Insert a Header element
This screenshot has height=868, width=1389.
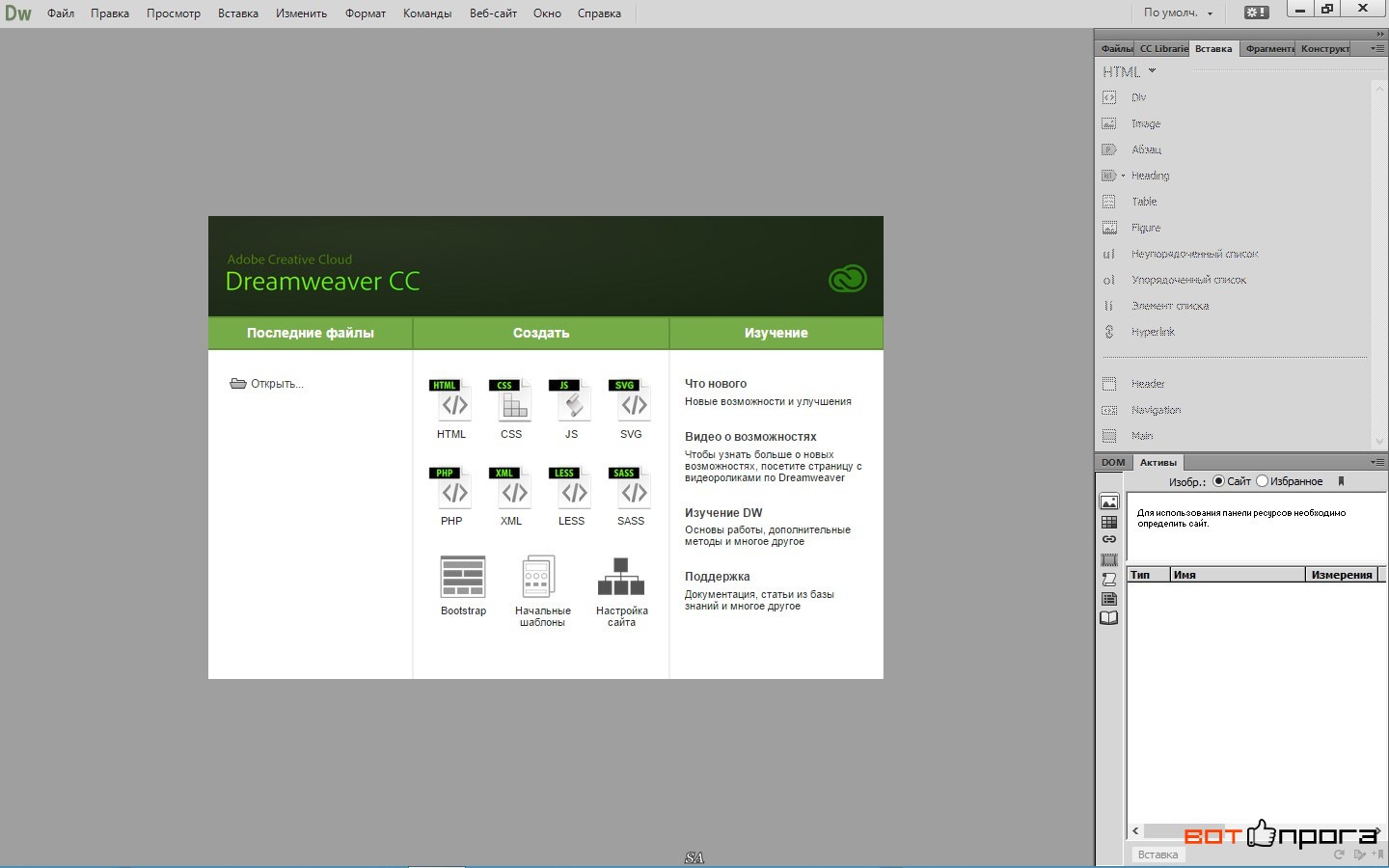tap(1133, 384)
